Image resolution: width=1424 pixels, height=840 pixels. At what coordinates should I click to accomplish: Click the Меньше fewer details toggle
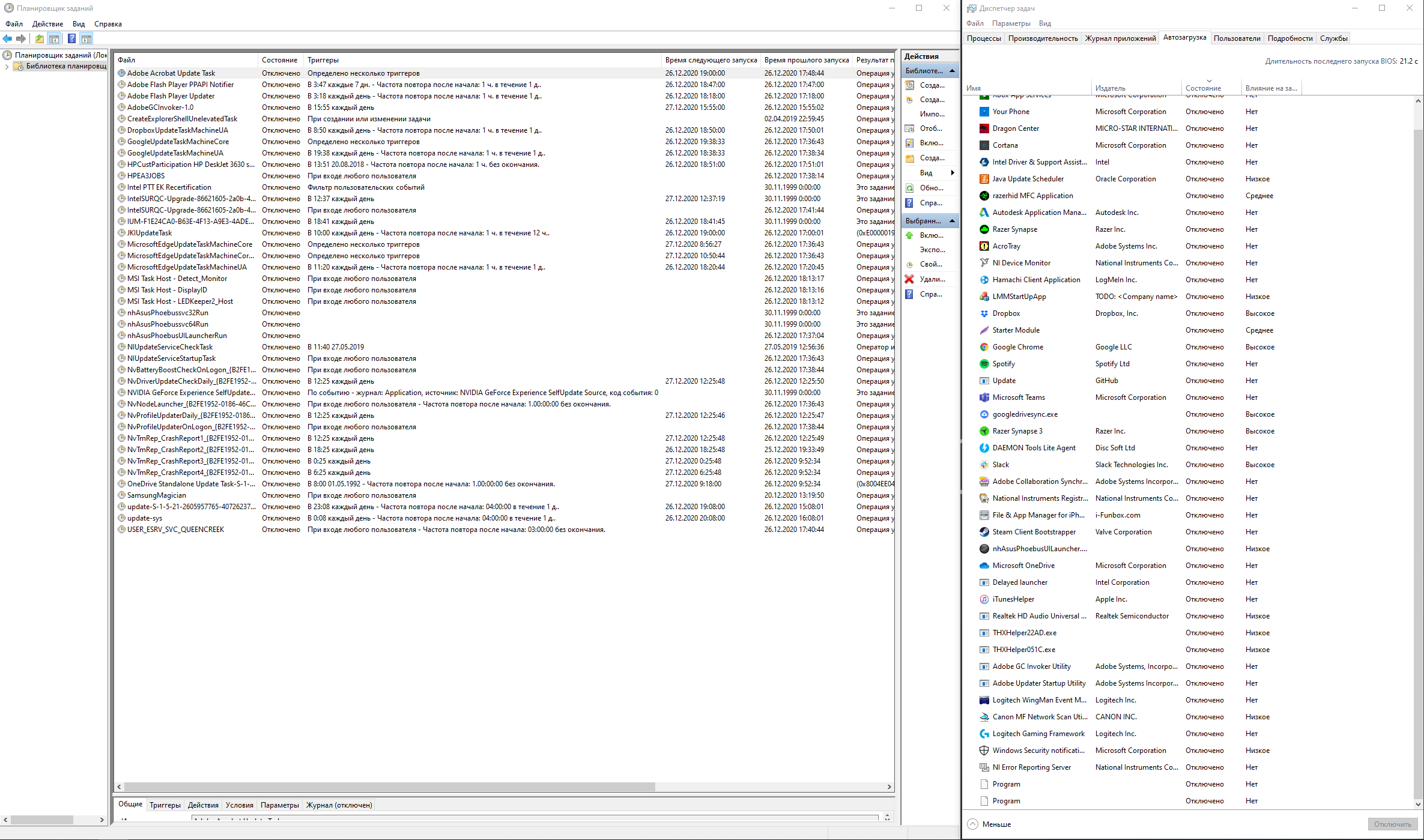pos(989,824)
